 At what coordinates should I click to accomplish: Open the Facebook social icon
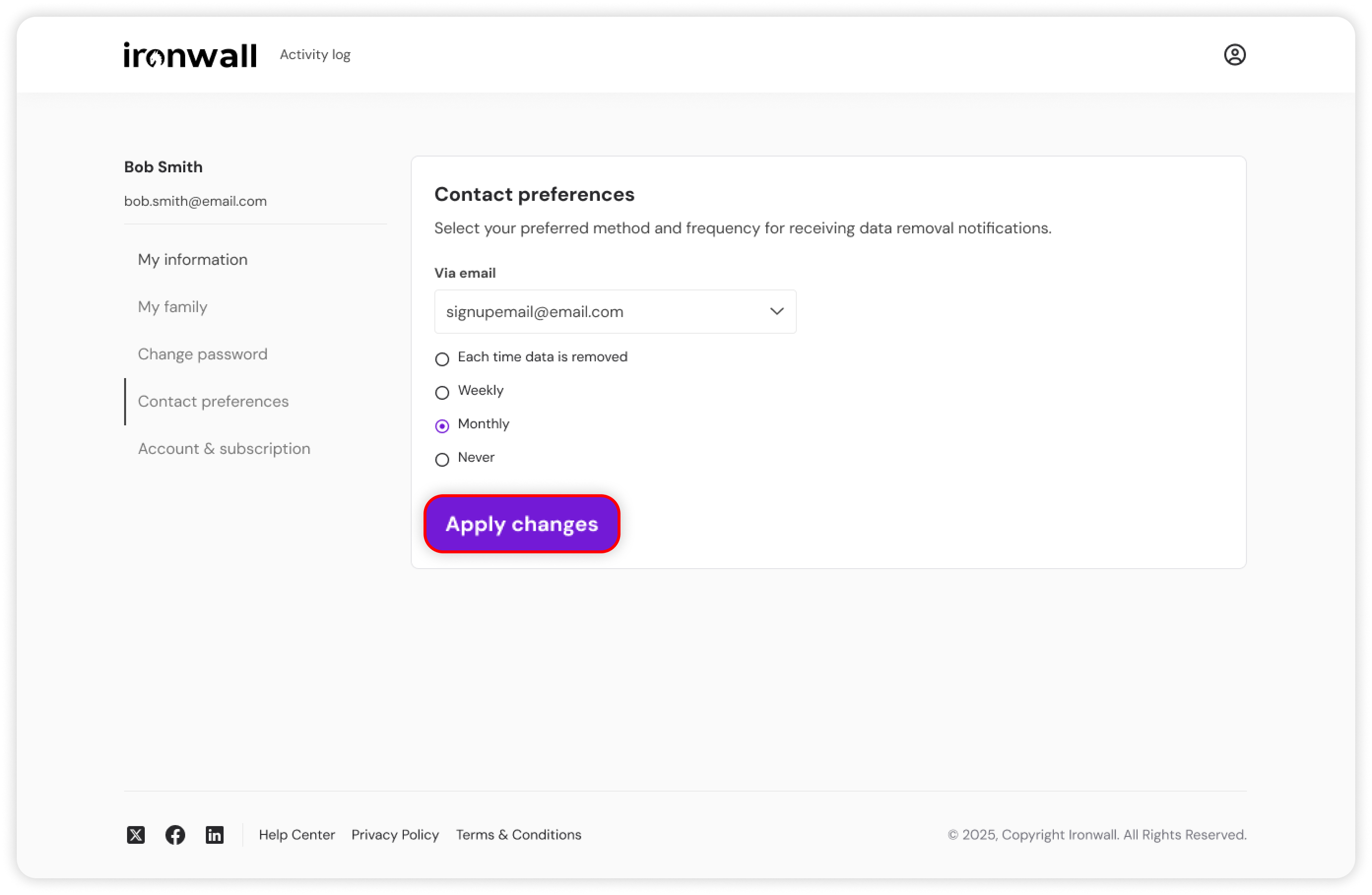[175, 834]
